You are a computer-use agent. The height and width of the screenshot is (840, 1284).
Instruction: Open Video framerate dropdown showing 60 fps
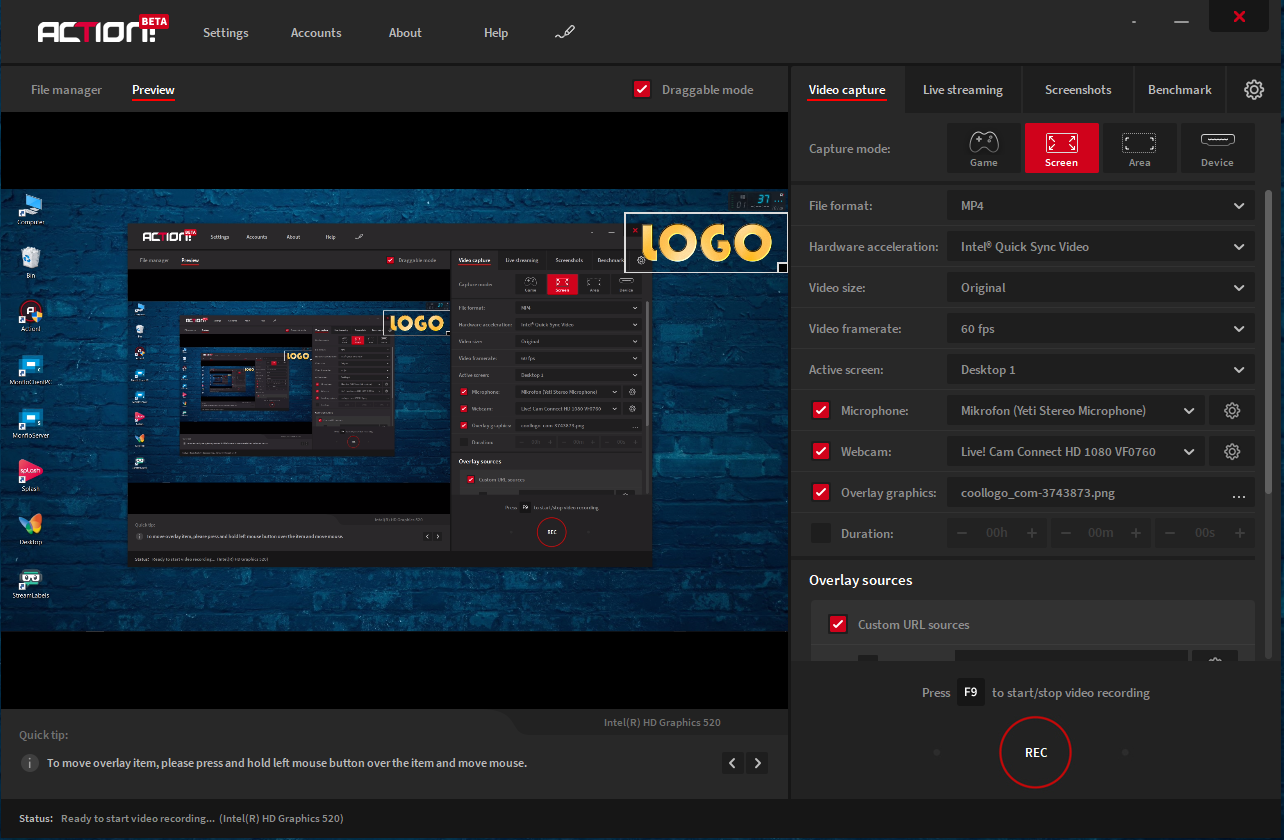(x=1101, y=328)
